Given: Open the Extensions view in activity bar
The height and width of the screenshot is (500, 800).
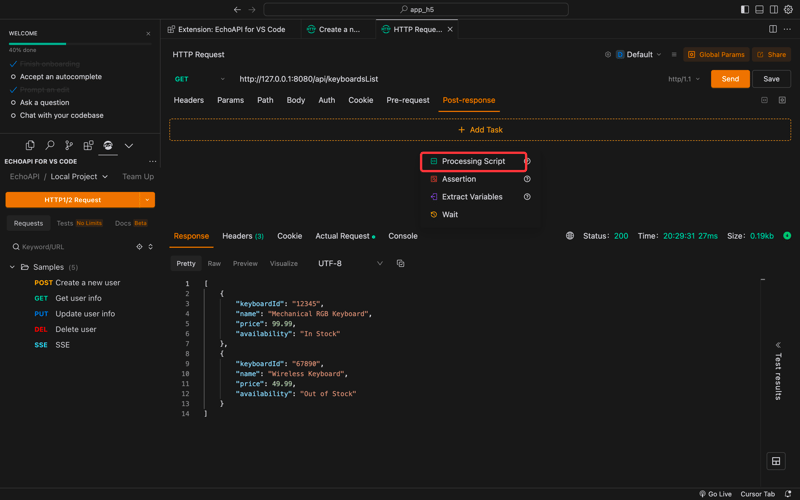Looking at the screenshot, I should pos(88,146).
